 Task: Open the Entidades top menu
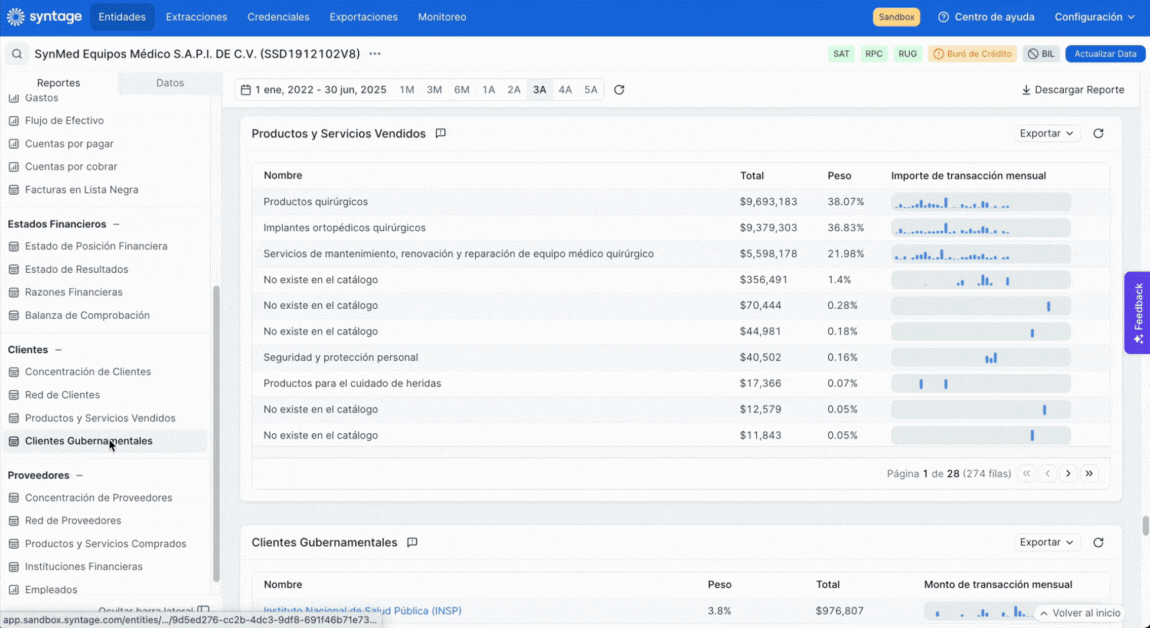pos(122,17)
